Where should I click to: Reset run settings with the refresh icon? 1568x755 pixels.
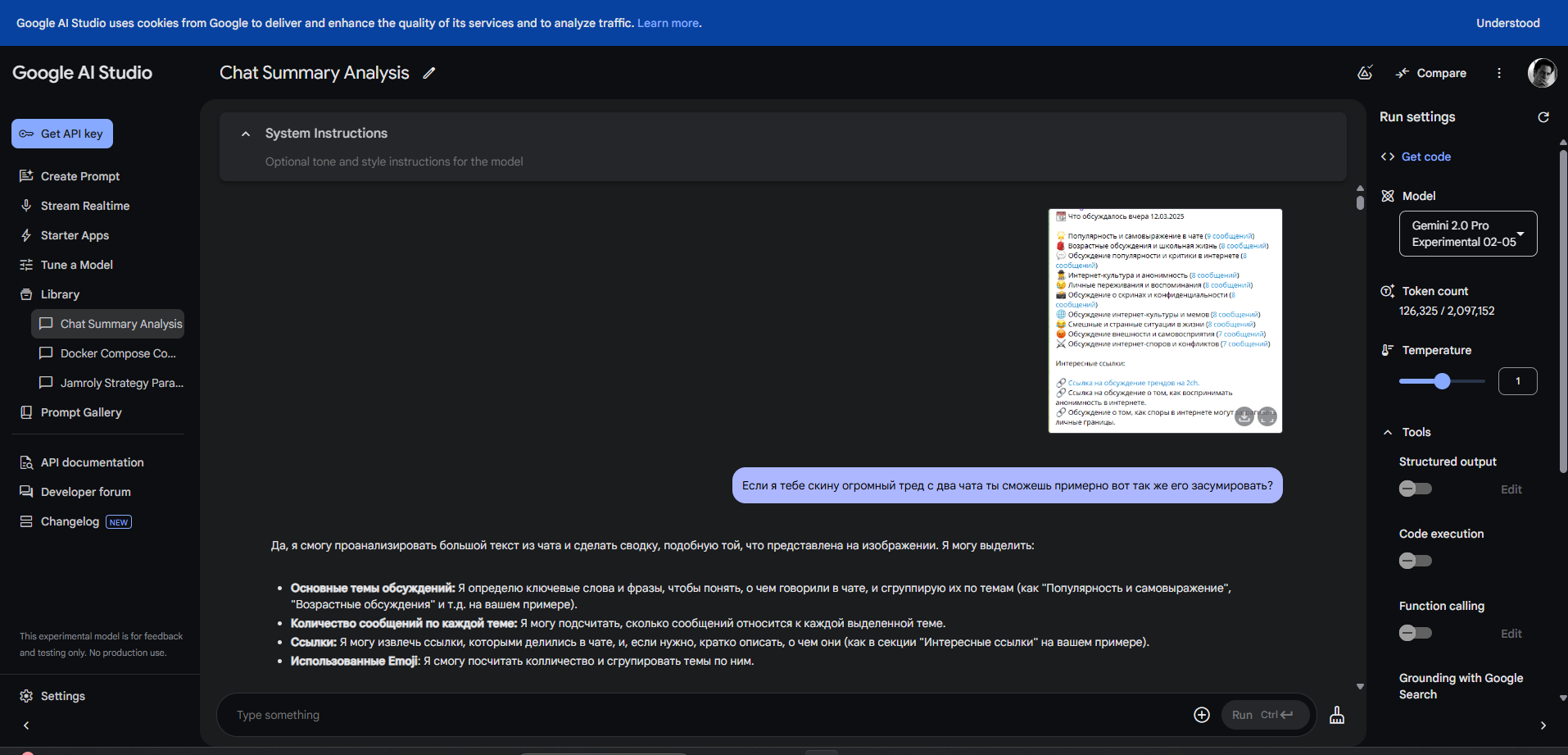click(1543, 117)
